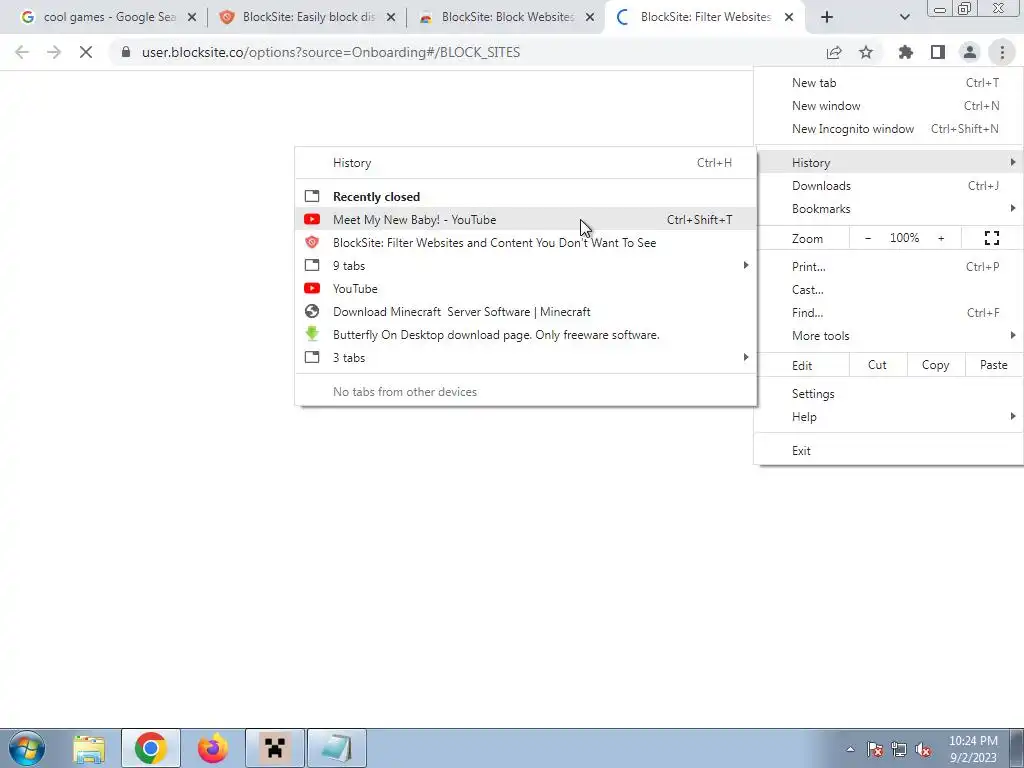
Task: Share this page icon in address bar
Action: point(834,52)
